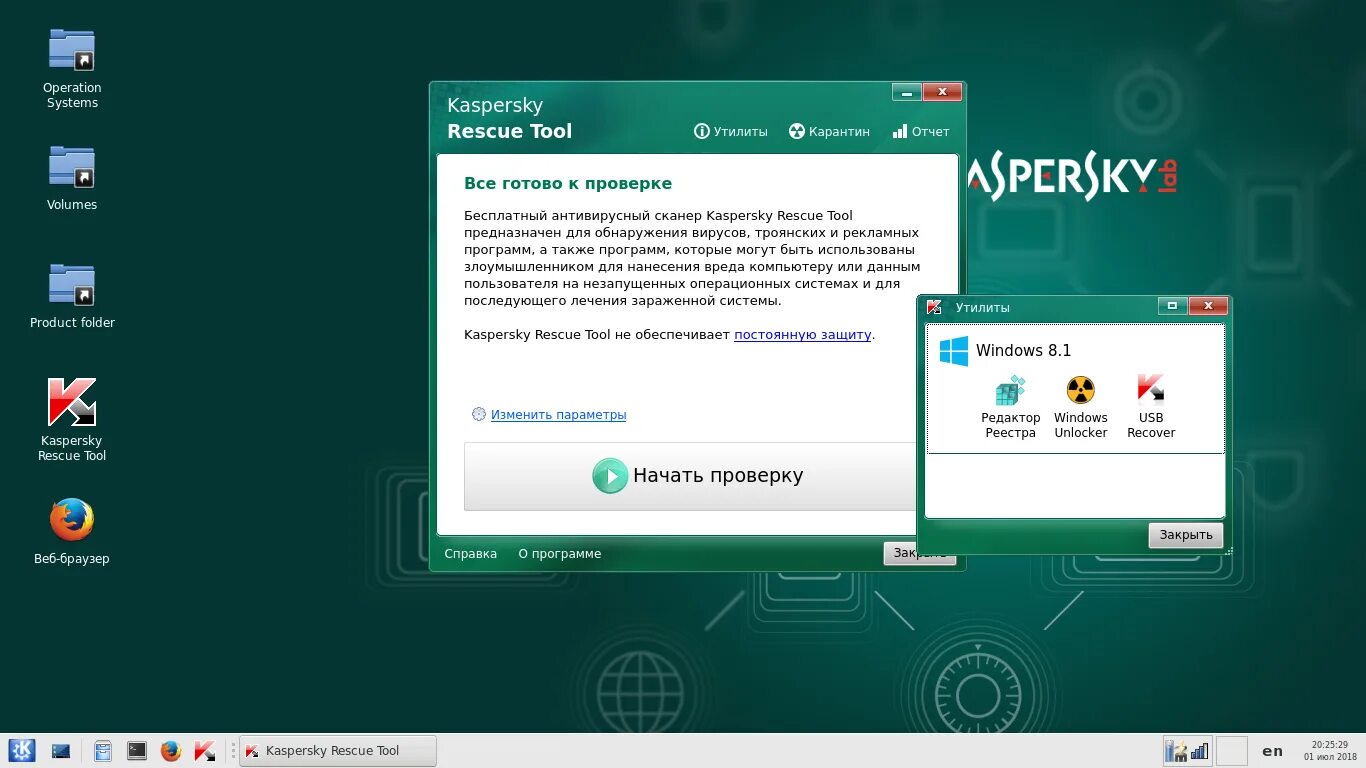Viewport: 1366px width, 768px height.
Task: Click the show desktop taskbar icon
Action: (x=61, y=750)
